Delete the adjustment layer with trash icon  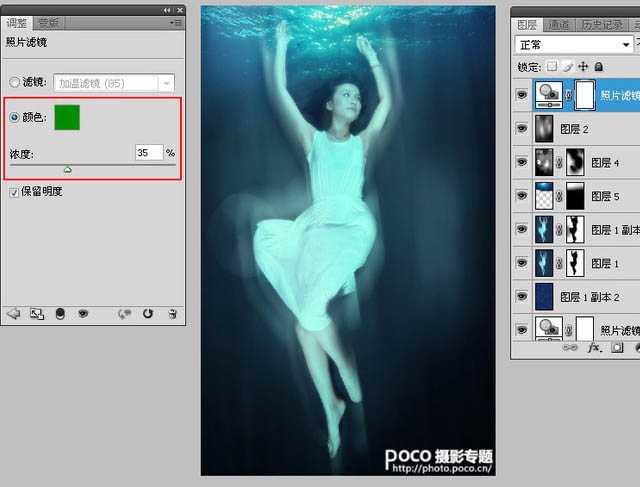click(172, 313)
